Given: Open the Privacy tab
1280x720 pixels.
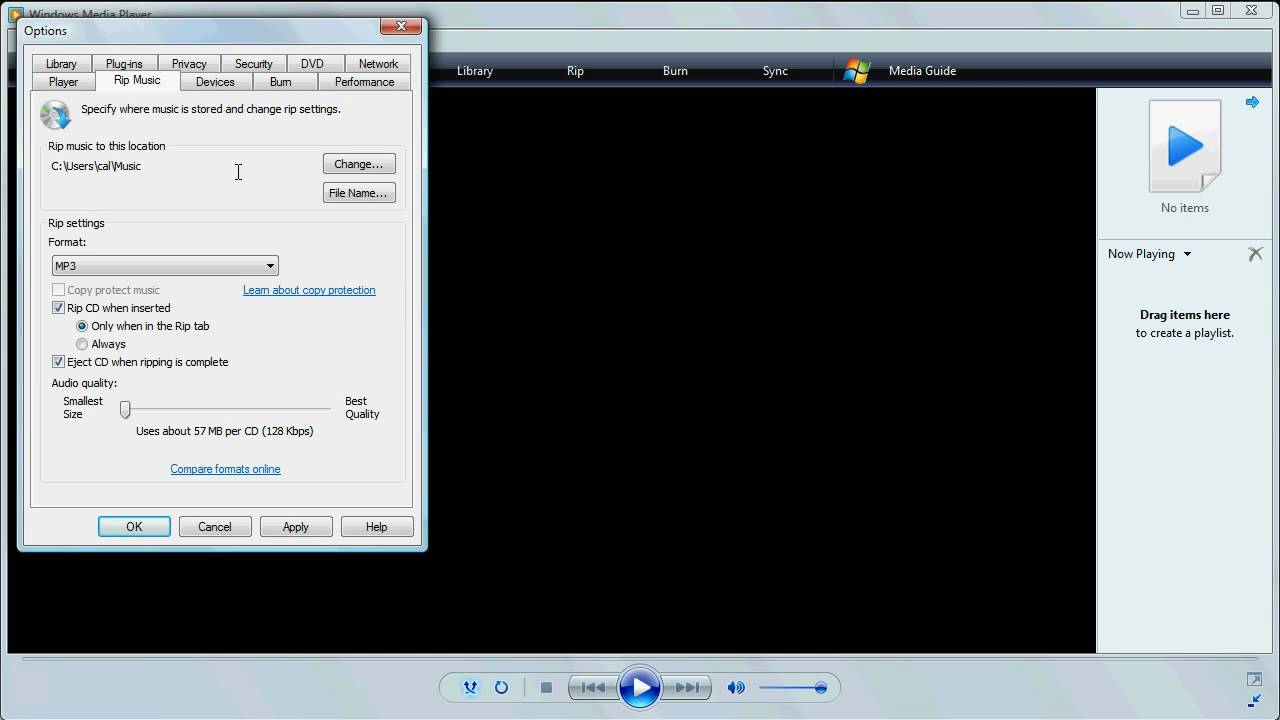Looking at the screenshot, I should click(x=189, y=64).
